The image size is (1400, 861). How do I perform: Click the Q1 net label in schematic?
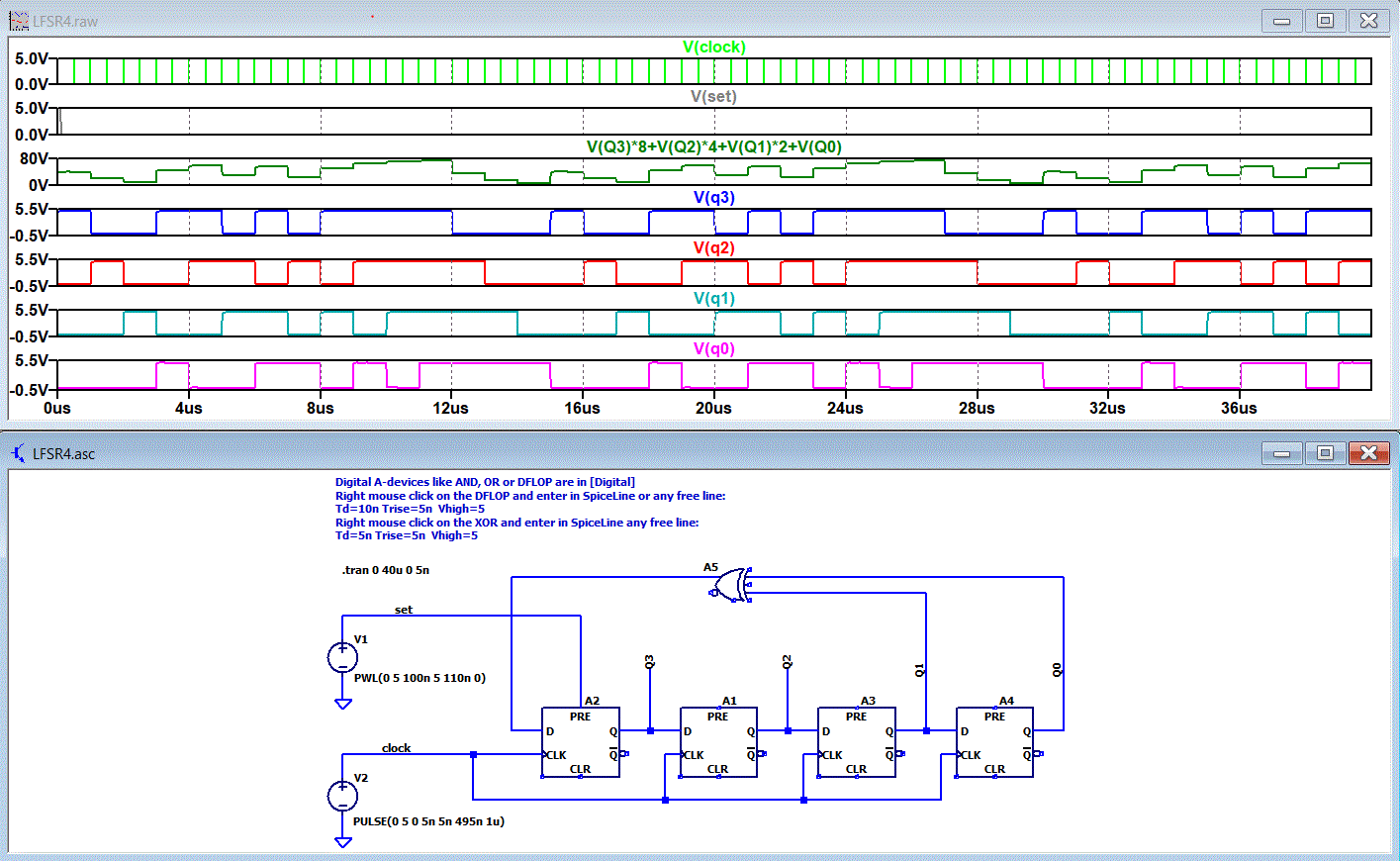pyautogui.click(x=919, y=670)
